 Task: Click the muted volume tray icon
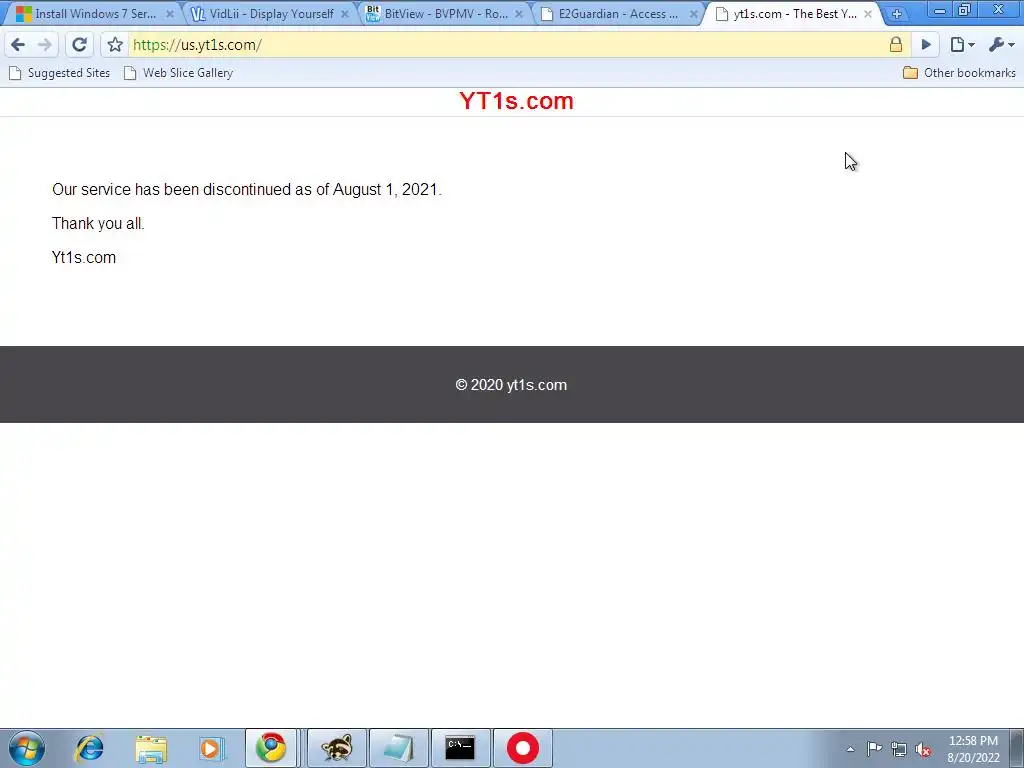tap(923, 749)
